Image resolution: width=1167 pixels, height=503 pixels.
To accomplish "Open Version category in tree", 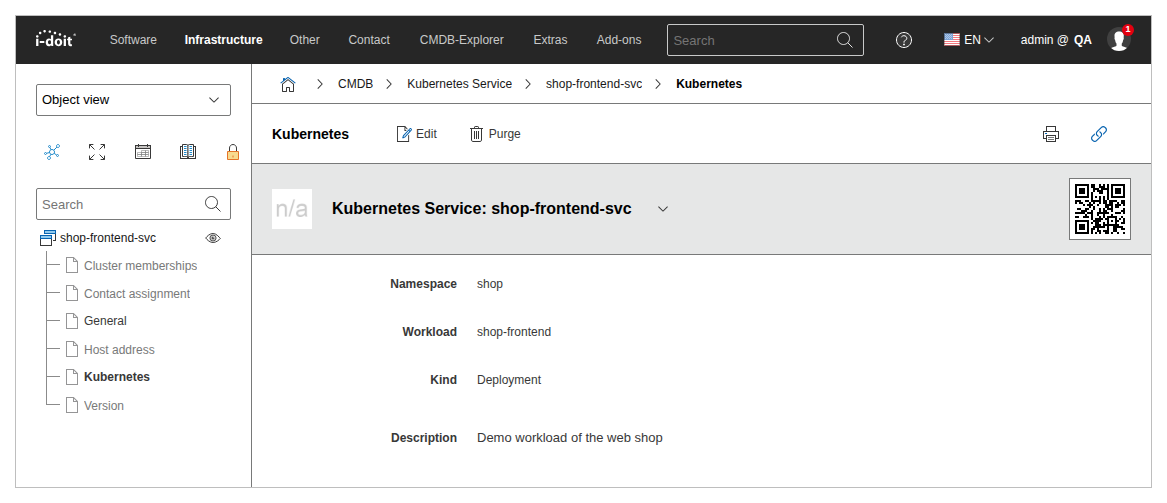I will 103,406.
